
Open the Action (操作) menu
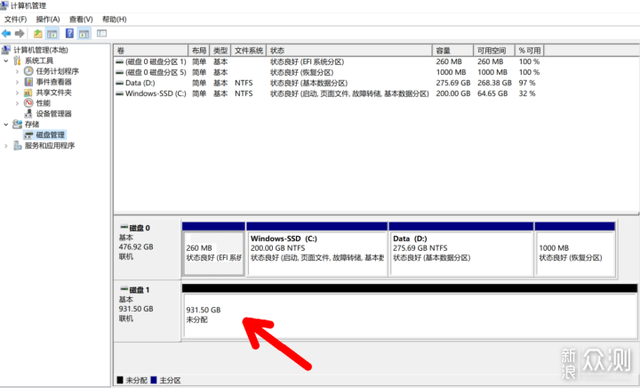[x=48, y=19]
